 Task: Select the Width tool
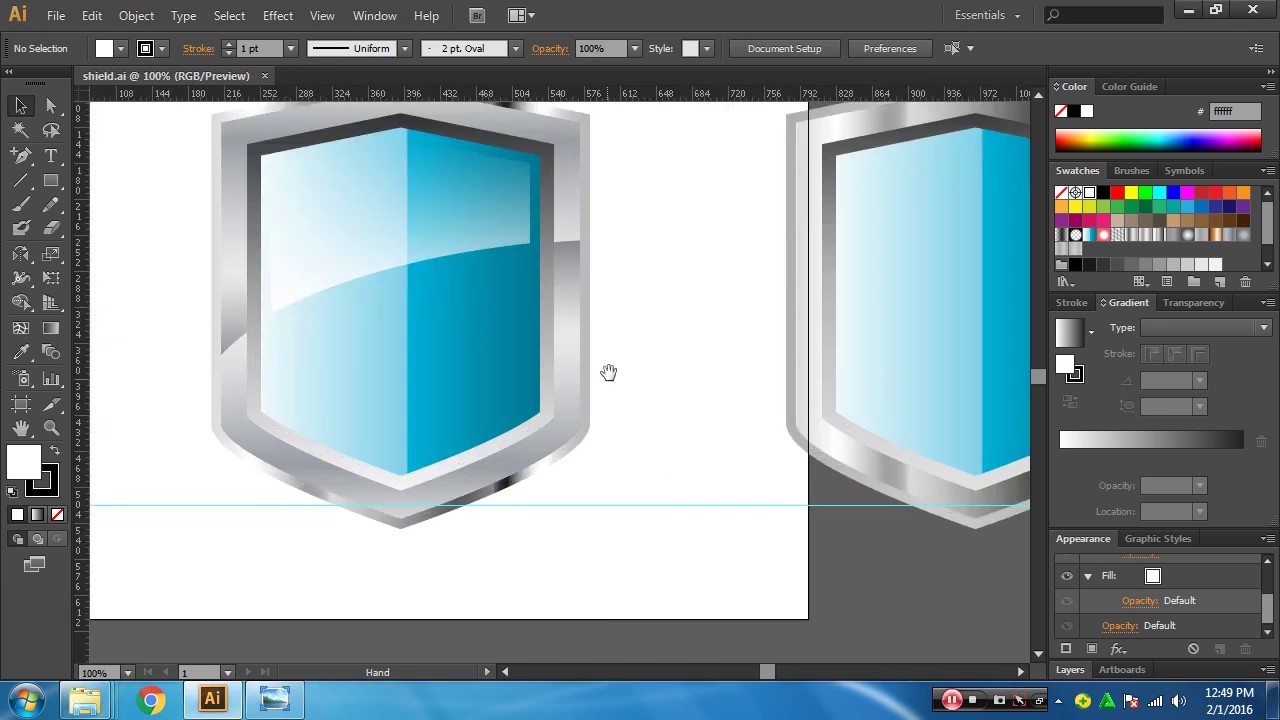(x=21, y=278)
